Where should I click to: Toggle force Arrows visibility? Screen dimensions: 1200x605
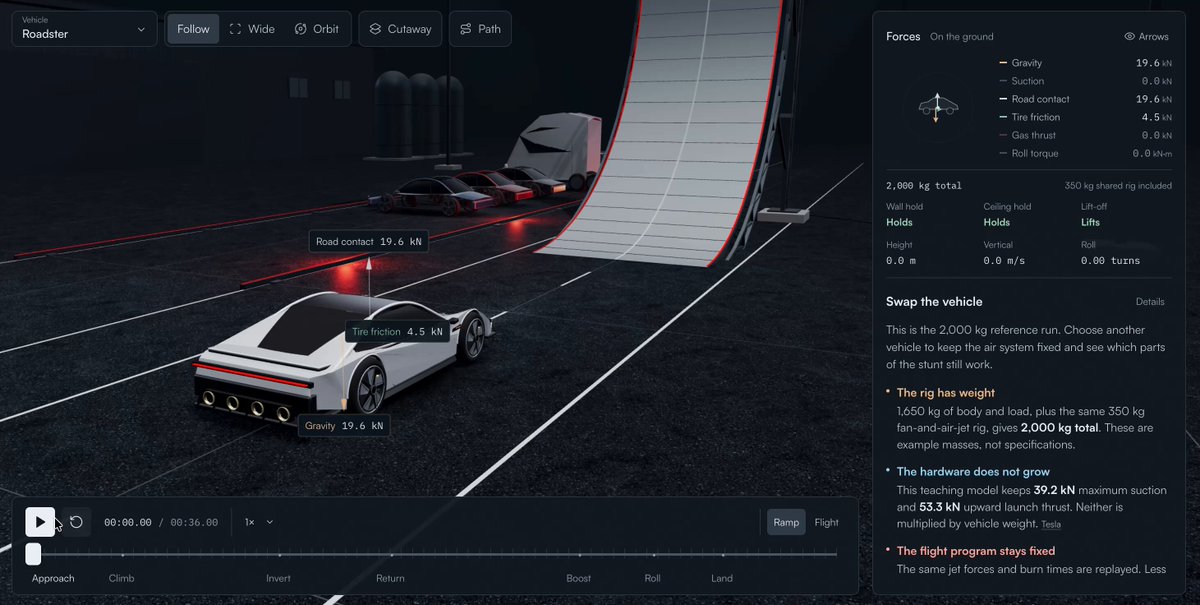(1146, 37)
